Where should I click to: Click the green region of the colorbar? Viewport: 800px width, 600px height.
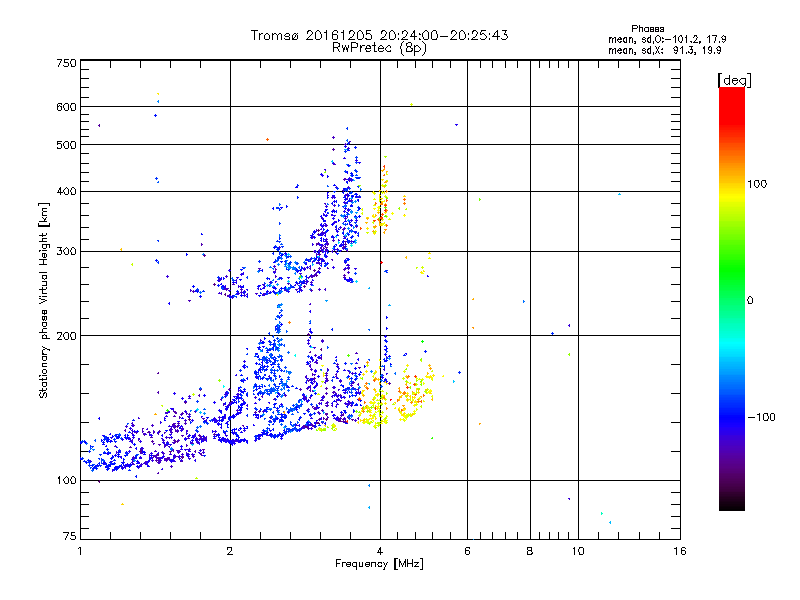pyautogui.click(x=732, y=270)
